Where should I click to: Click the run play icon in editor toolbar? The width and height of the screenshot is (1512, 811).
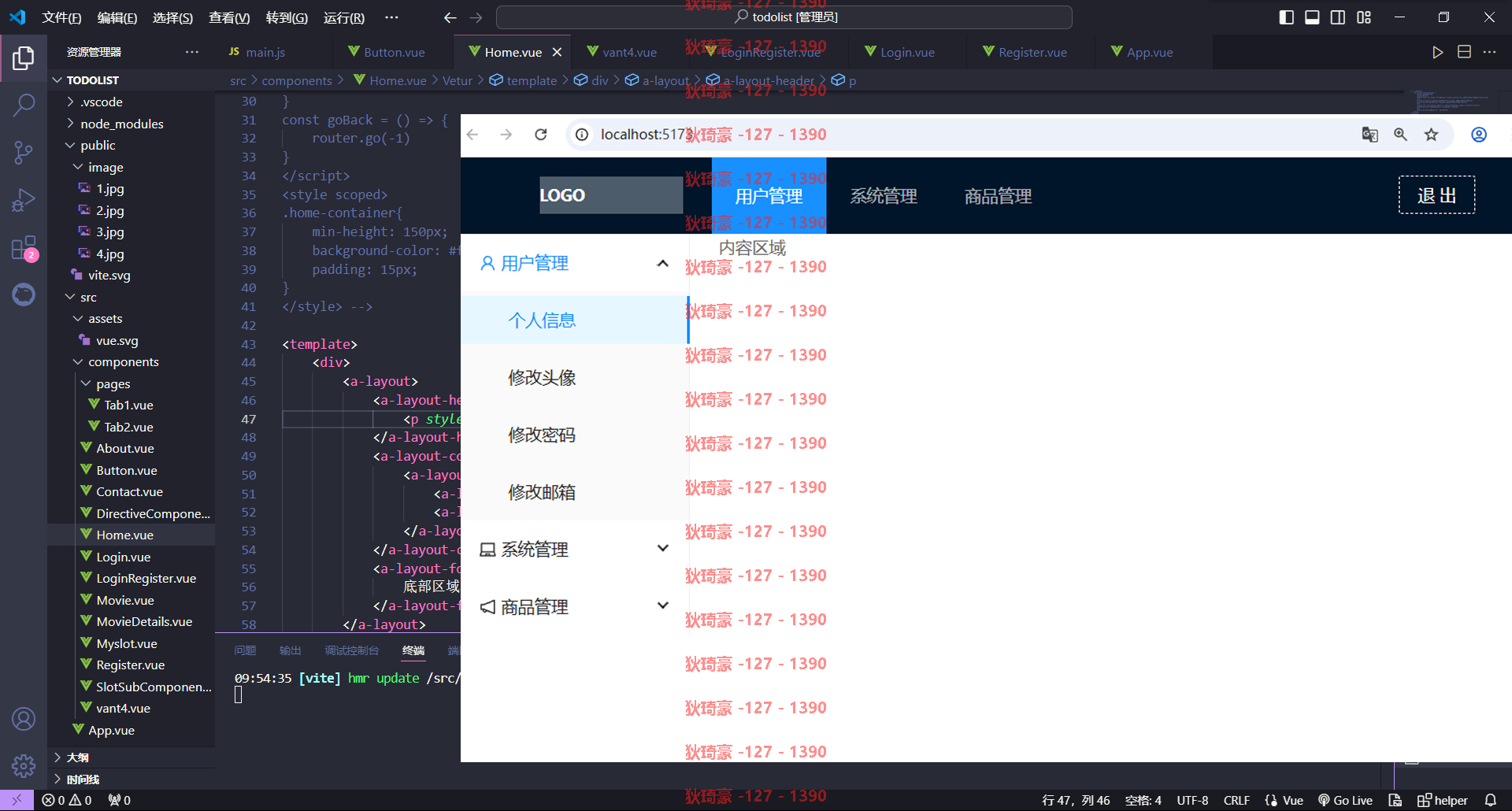pyautogui.click(x=1438, y=52)
